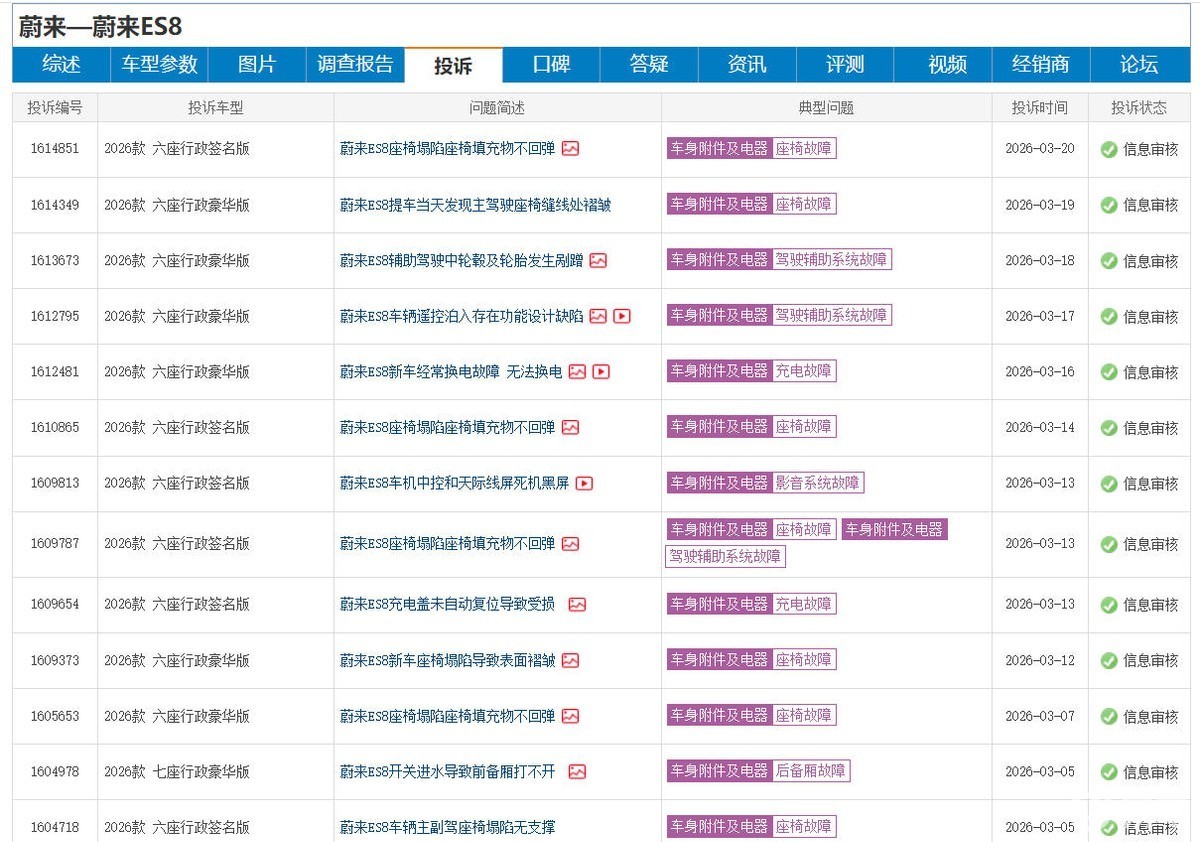Open the 调查报告 tab
This screenshot has width=1200, height=842.
click(355, 65)
